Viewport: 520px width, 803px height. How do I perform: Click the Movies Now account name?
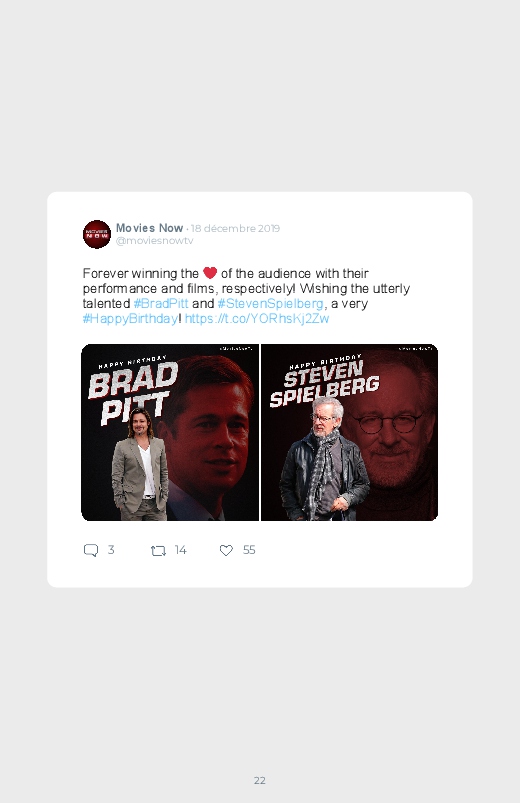149,228
